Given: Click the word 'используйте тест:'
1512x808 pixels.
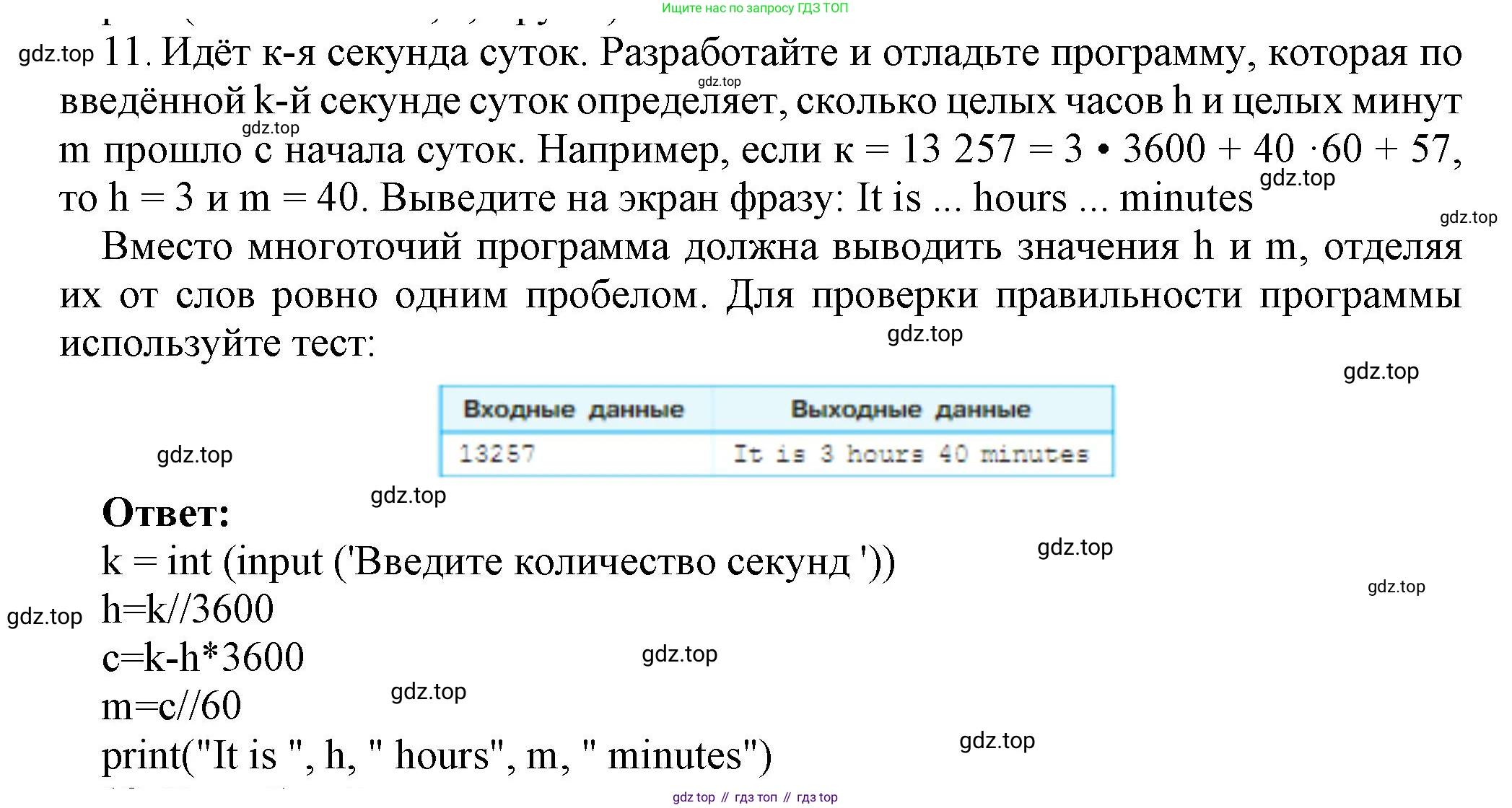Looking at the screenshot, I should pos(217,343).
